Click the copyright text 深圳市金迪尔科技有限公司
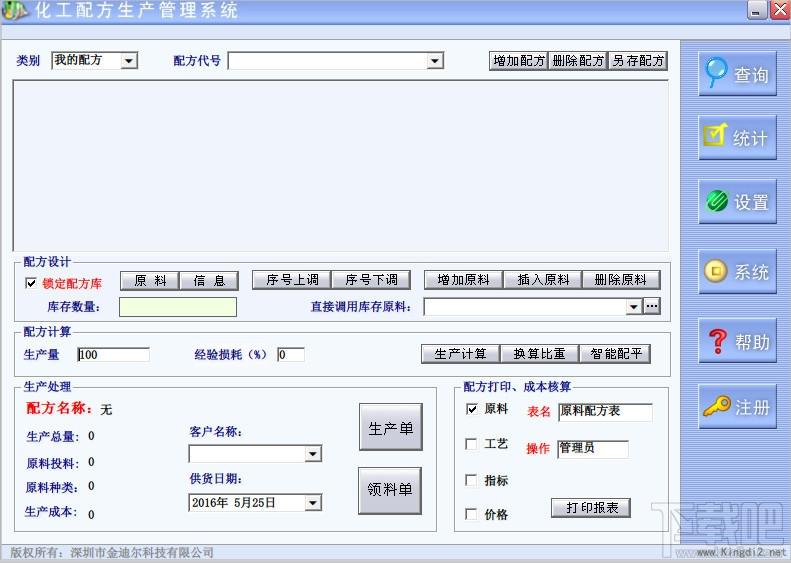The image size is (791, 563). [x=142, y=553]
